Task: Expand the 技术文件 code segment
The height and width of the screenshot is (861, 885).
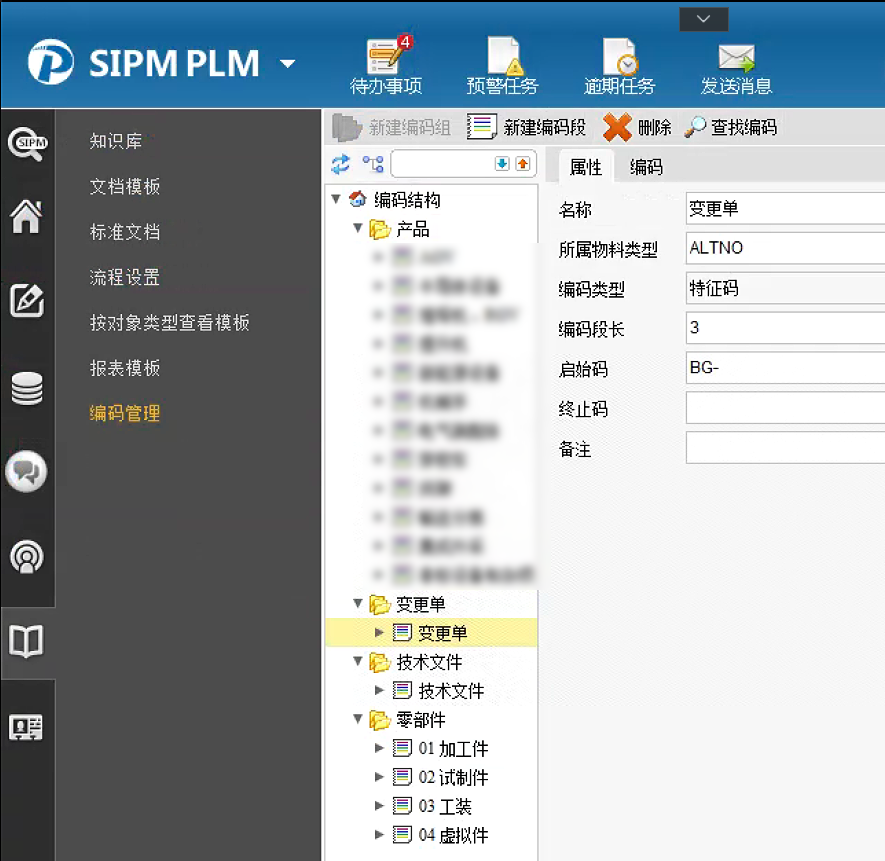Action: click(379, 690)
